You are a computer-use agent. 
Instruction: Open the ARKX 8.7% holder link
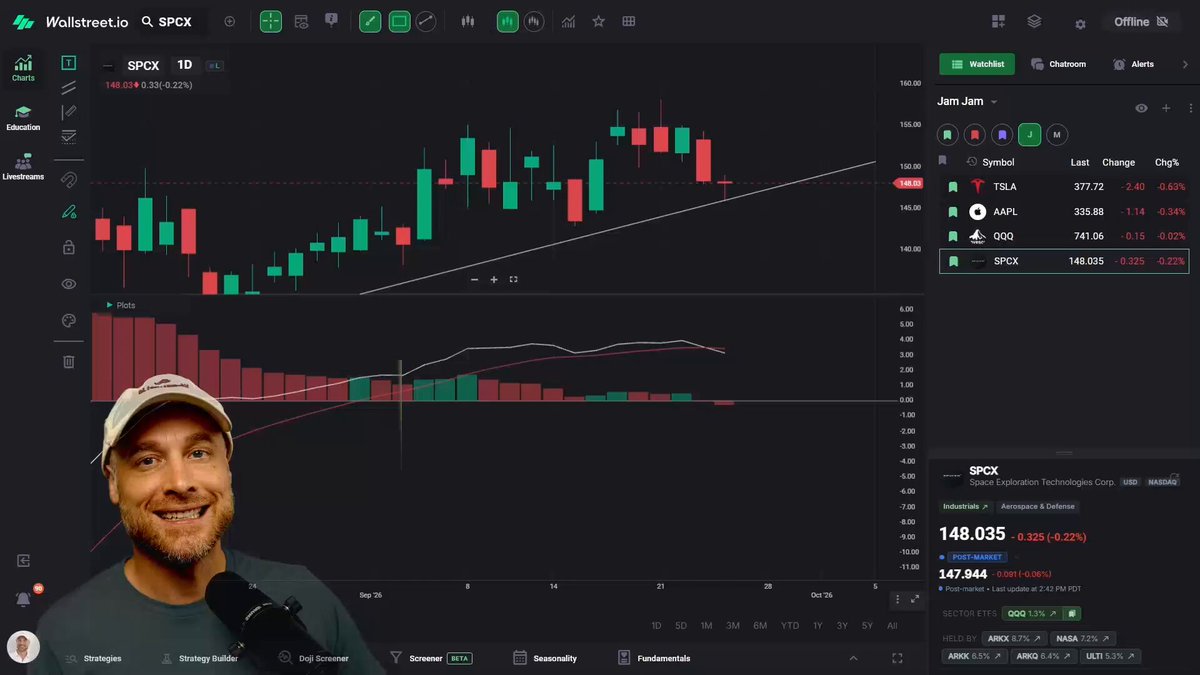click(1014, 638)
